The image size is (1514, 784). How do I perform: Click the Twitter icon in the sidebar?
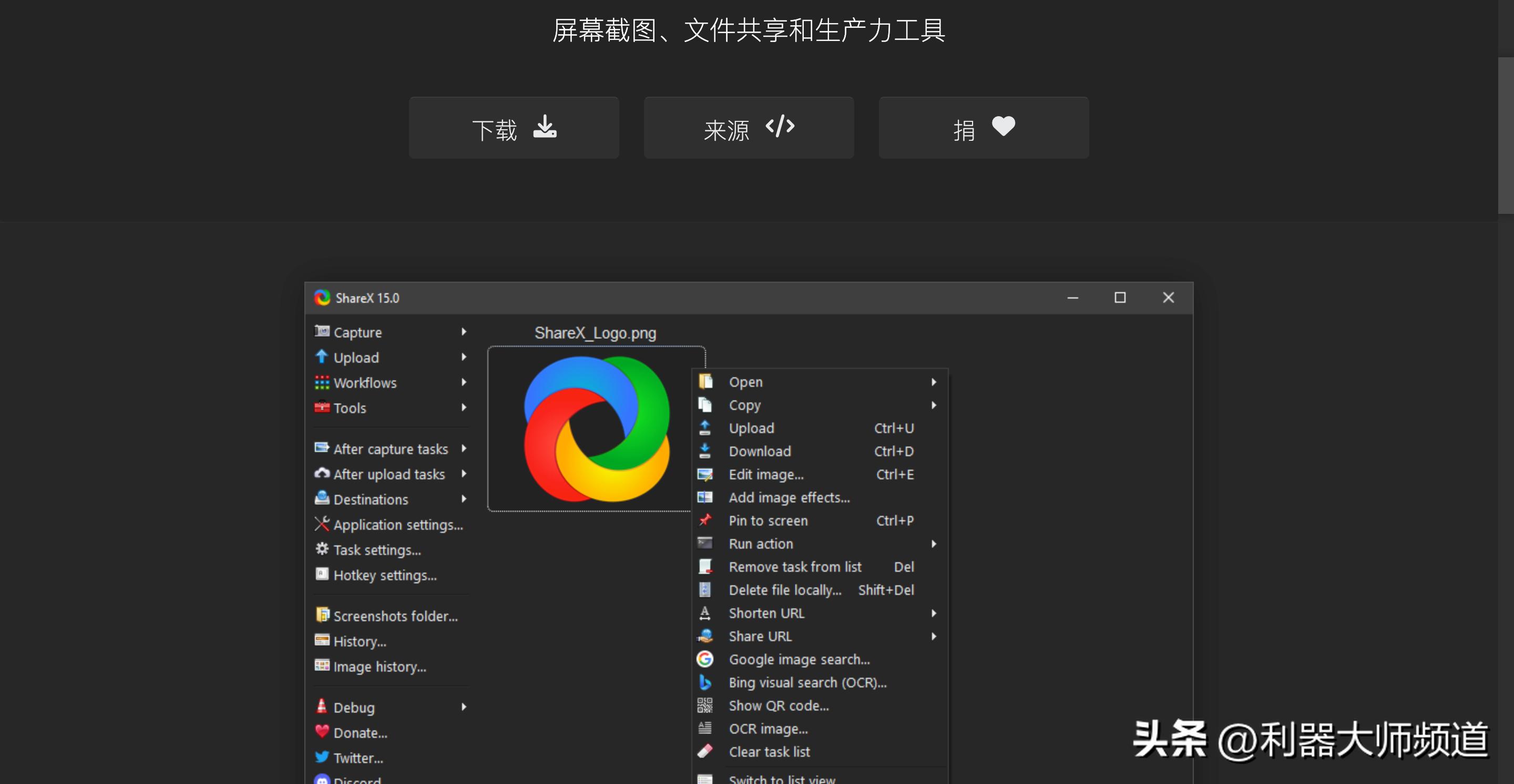(322, 758)
